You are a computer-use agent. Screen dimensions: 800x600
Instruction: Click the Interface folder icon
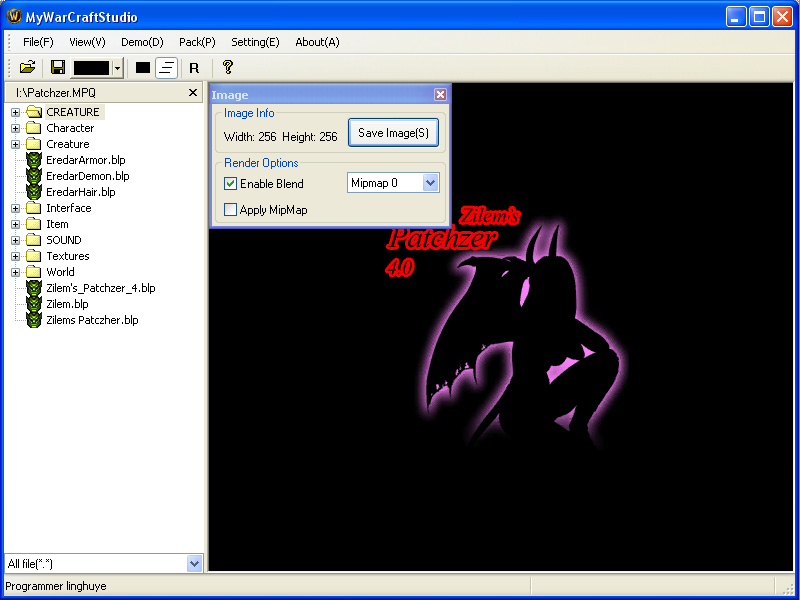[34, 208]
